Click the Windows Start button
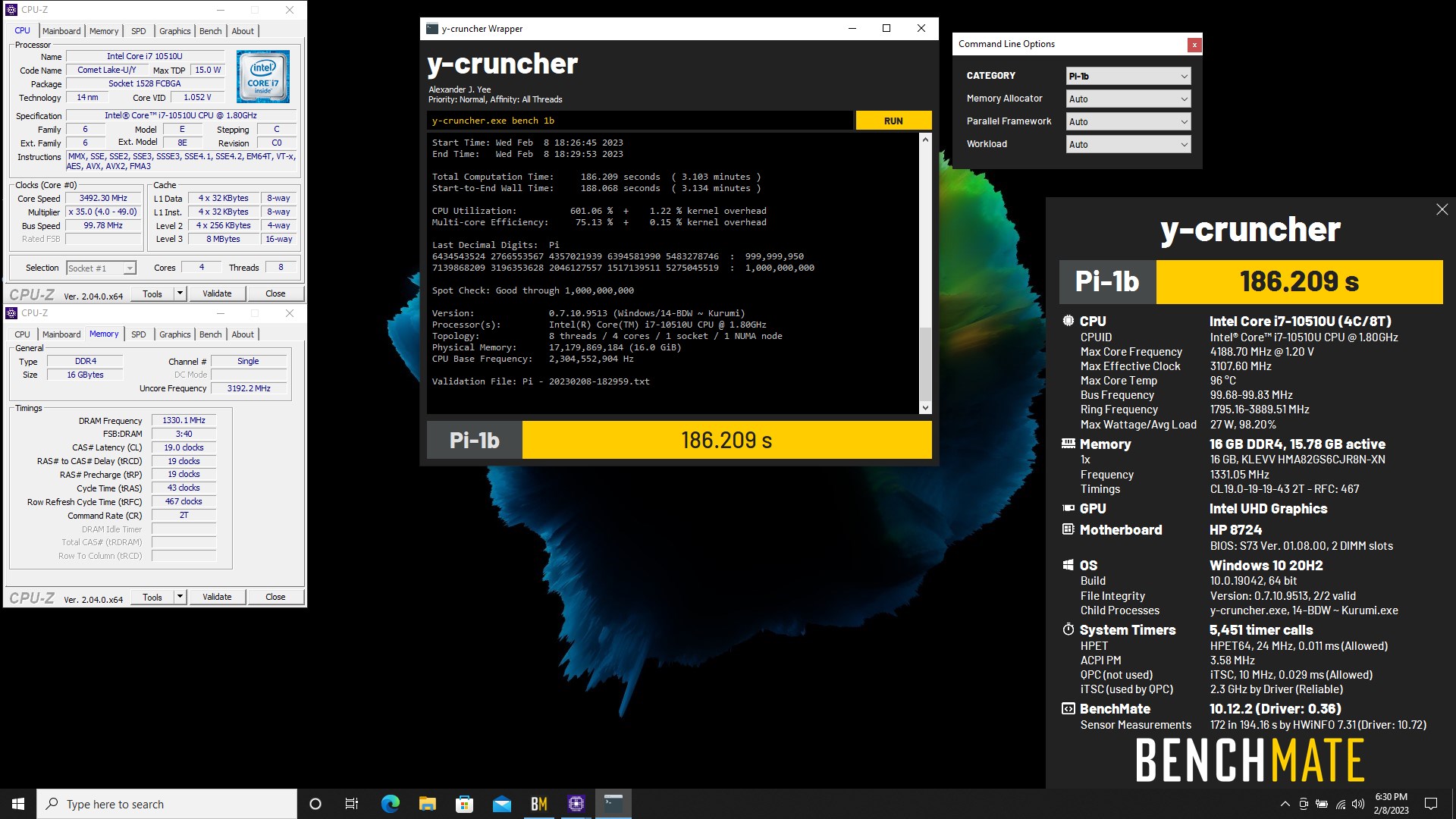This screenshot has width=1456, height=819. point(18,804)
